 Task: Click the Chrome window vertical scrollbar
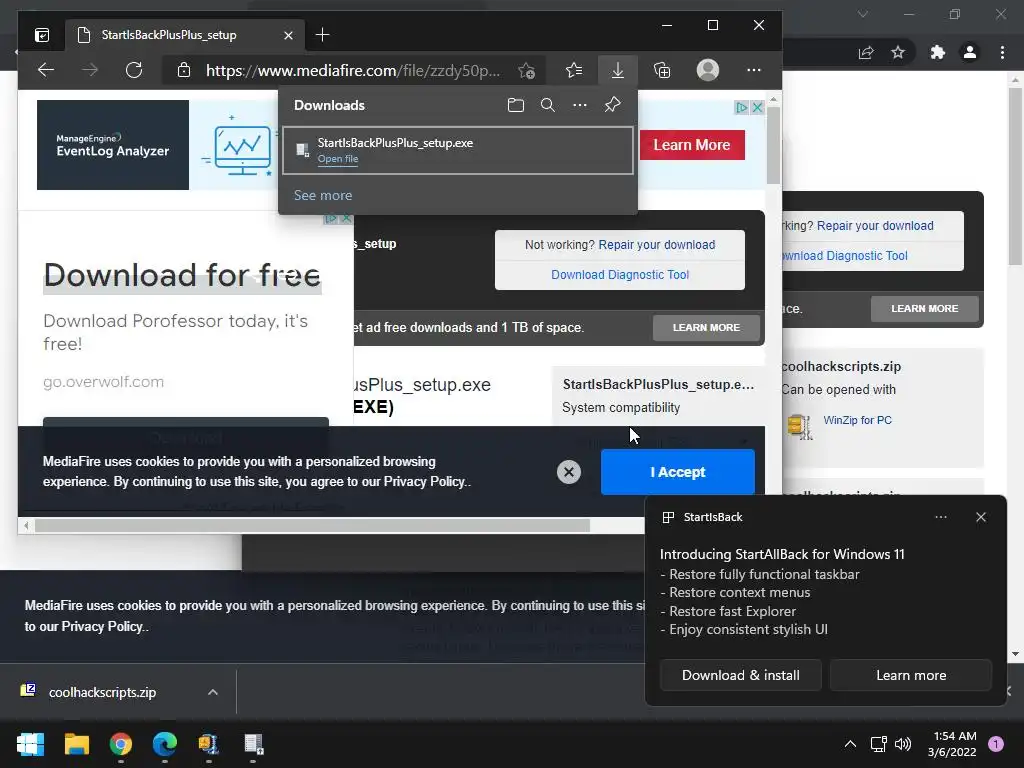(1015, 176)
